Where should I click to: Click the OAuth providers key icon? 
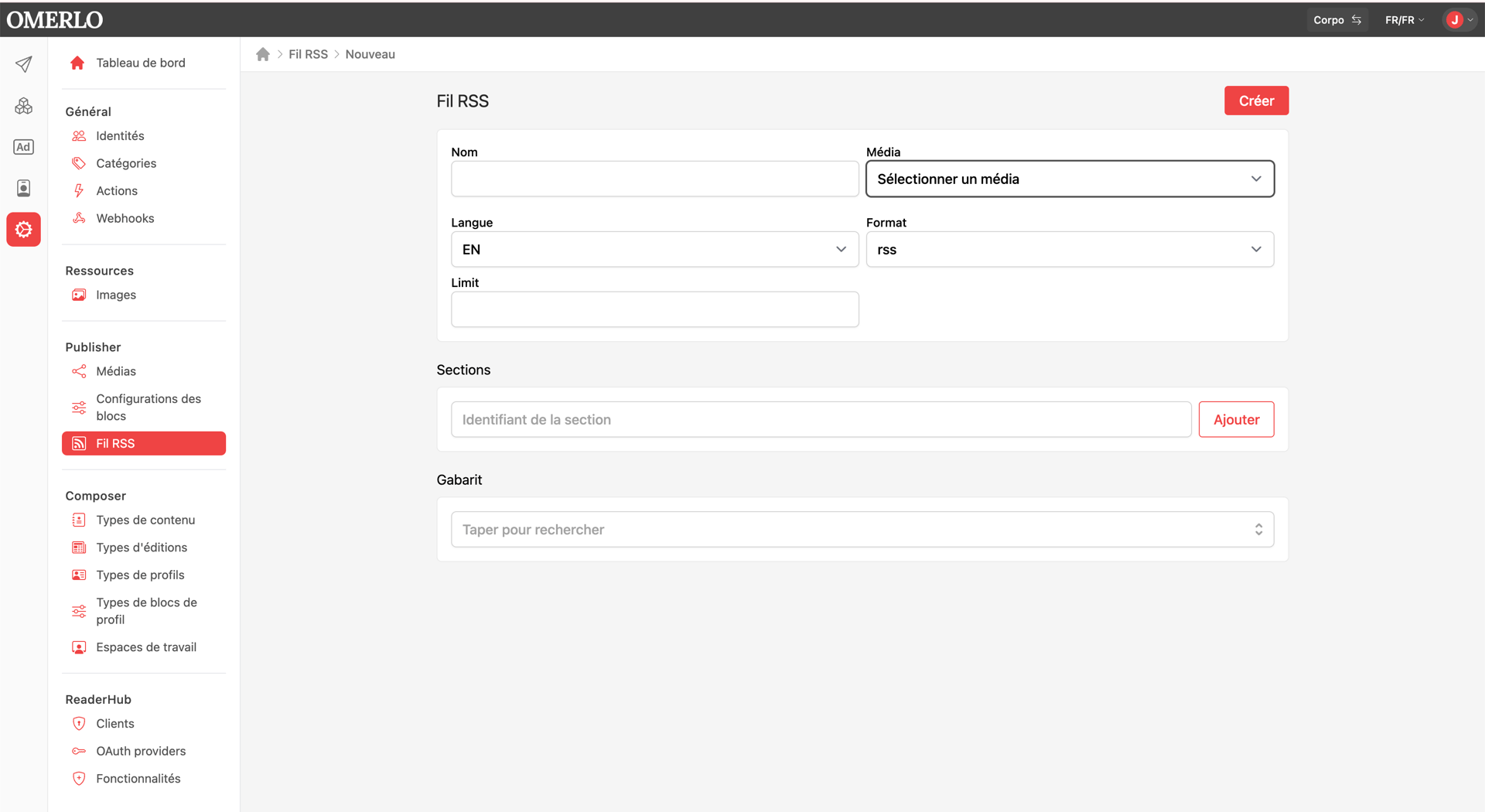click(79, 751)
